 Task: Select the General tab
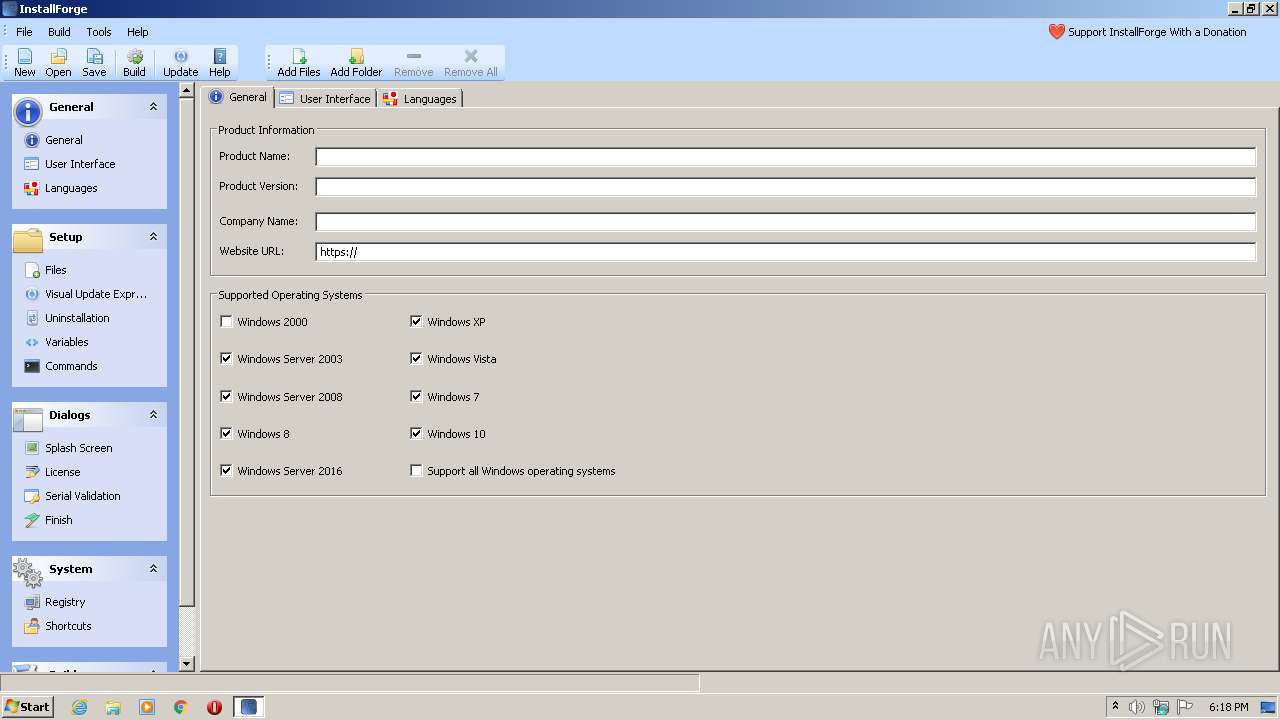pyautogui.click(x=238, y=97)
